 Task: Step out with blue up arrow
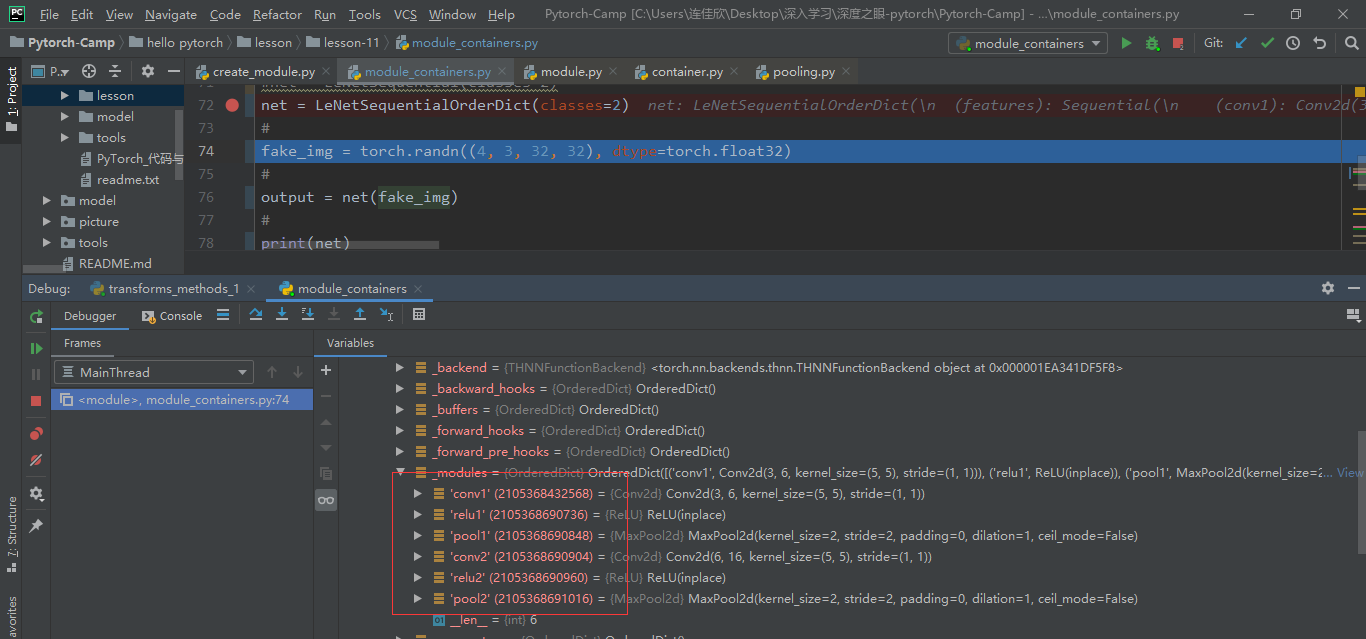click(360, 314)
